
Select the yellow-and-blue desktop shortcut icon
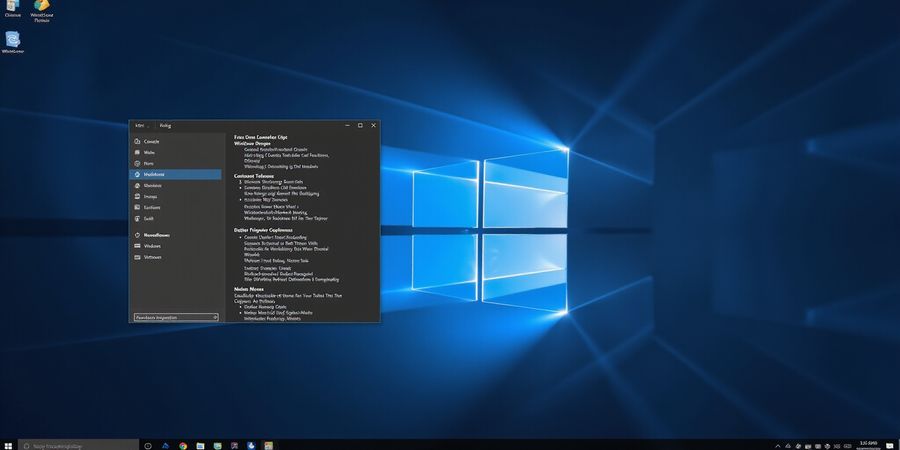point(41,10)
